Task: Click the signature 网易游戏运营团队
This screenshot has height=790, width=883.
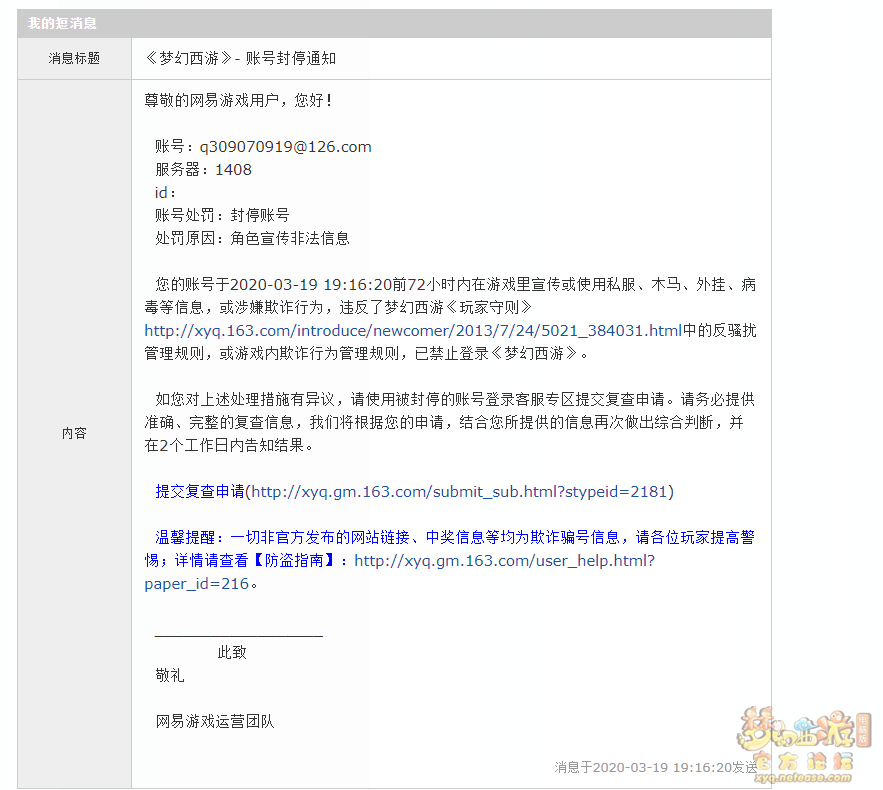Action: click(x=215, y=721)
